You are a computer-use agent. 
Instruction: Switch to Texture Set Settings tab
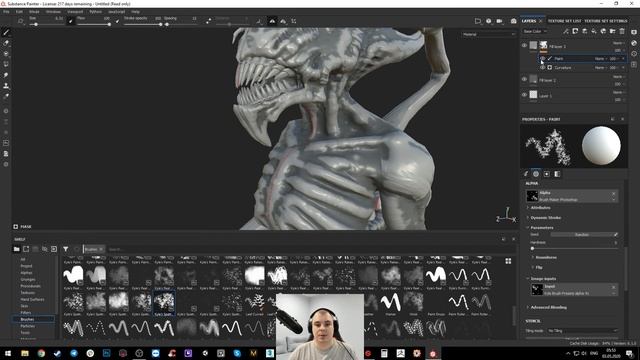pyautogui.click(x=605, y=21)
